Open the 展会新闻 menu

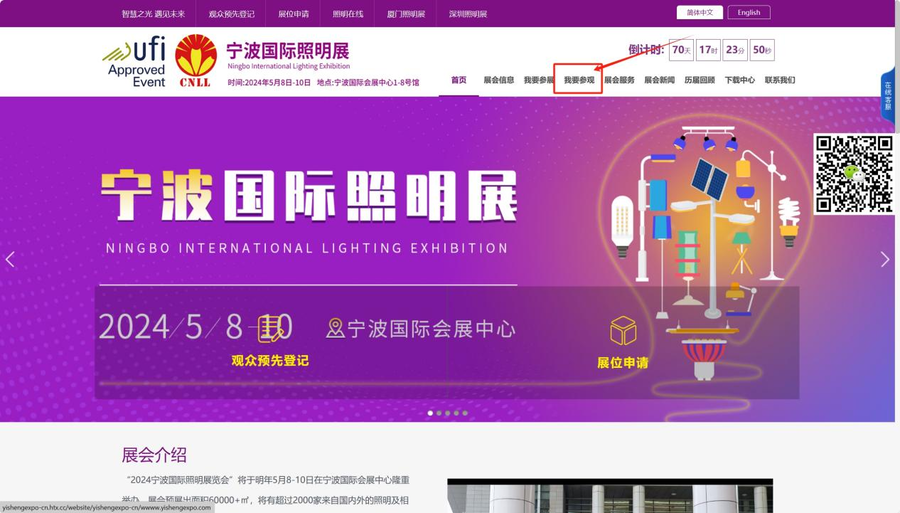click(660, 80)
